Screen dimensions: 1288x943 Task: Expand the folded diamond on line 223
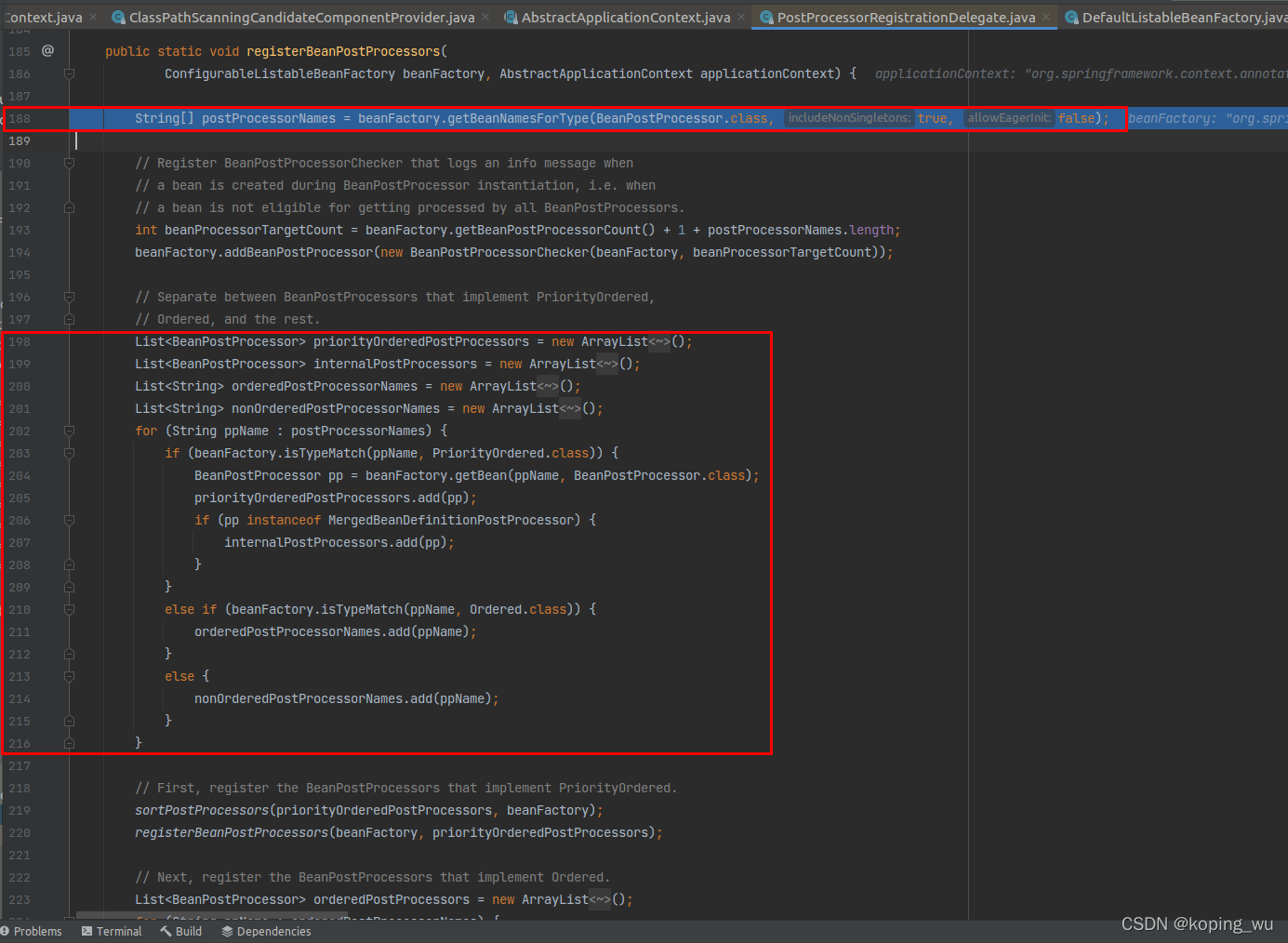point(600,899)
